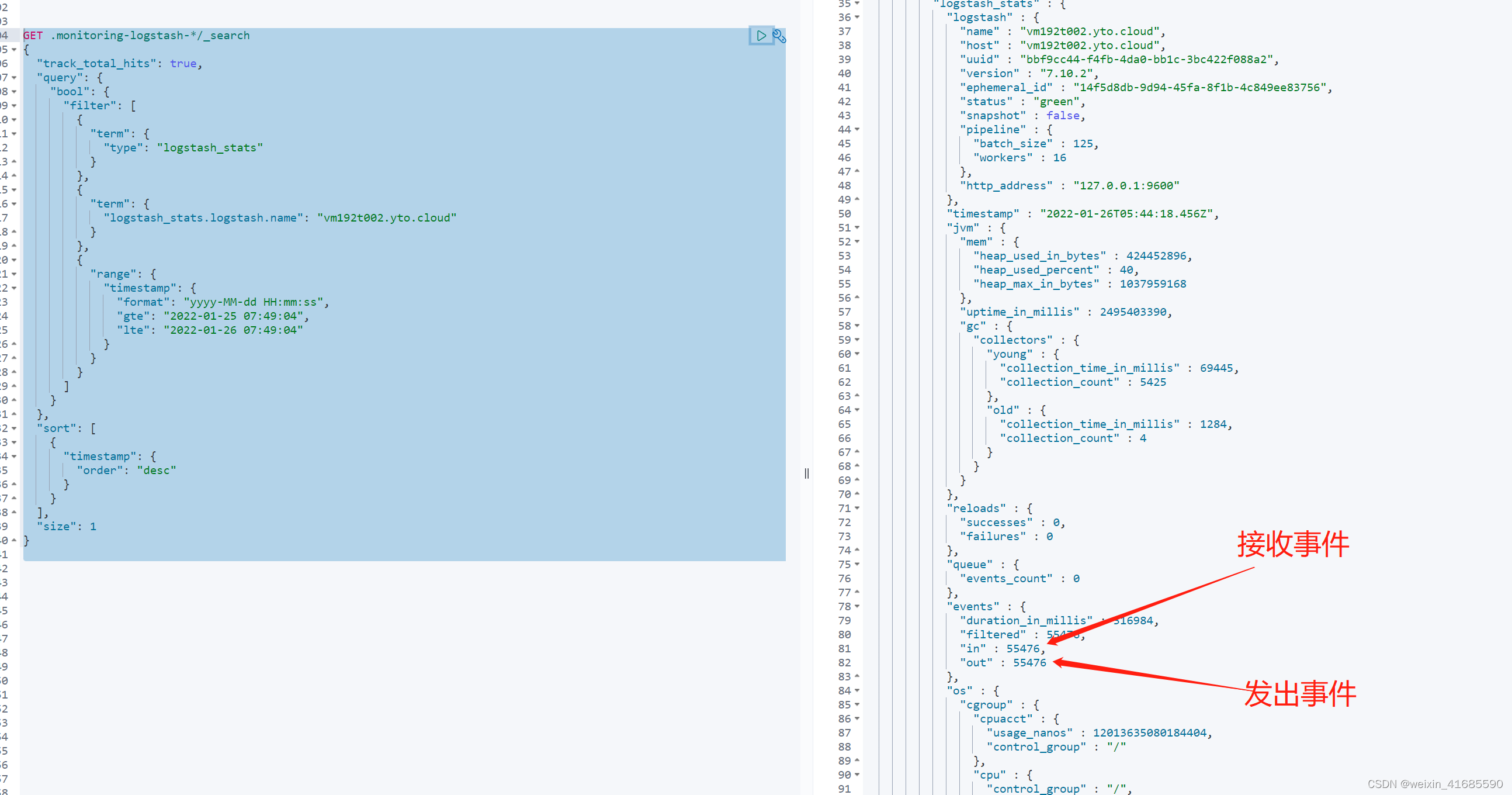Click the ephemeral_id value on line 41
This screenshot has height=795, width=1512.
[1200, 88]
